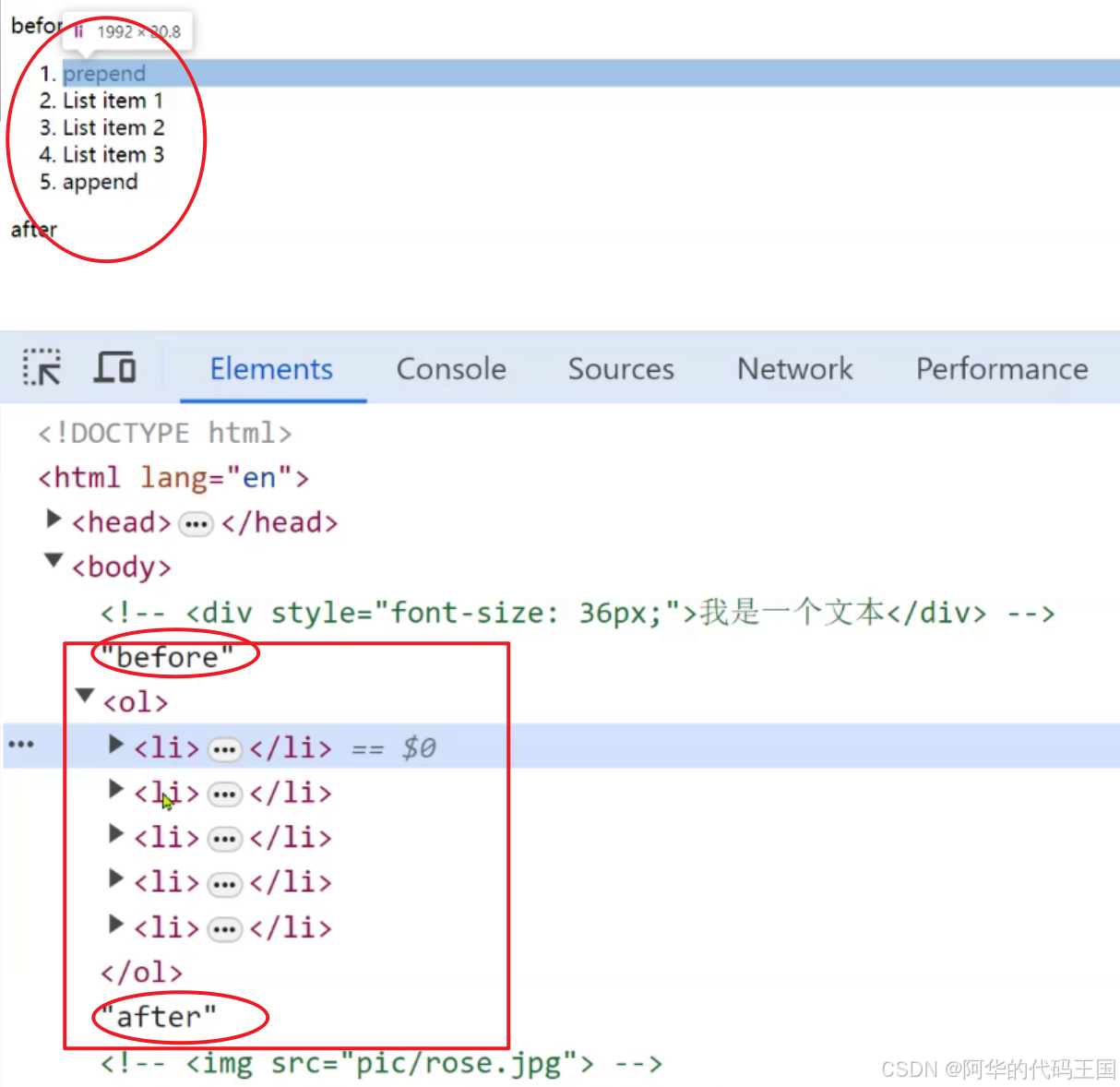Expand the fourth li node
This screenshot has height=1087, width=1120.
pyautogui.click(x=116, y=878)
